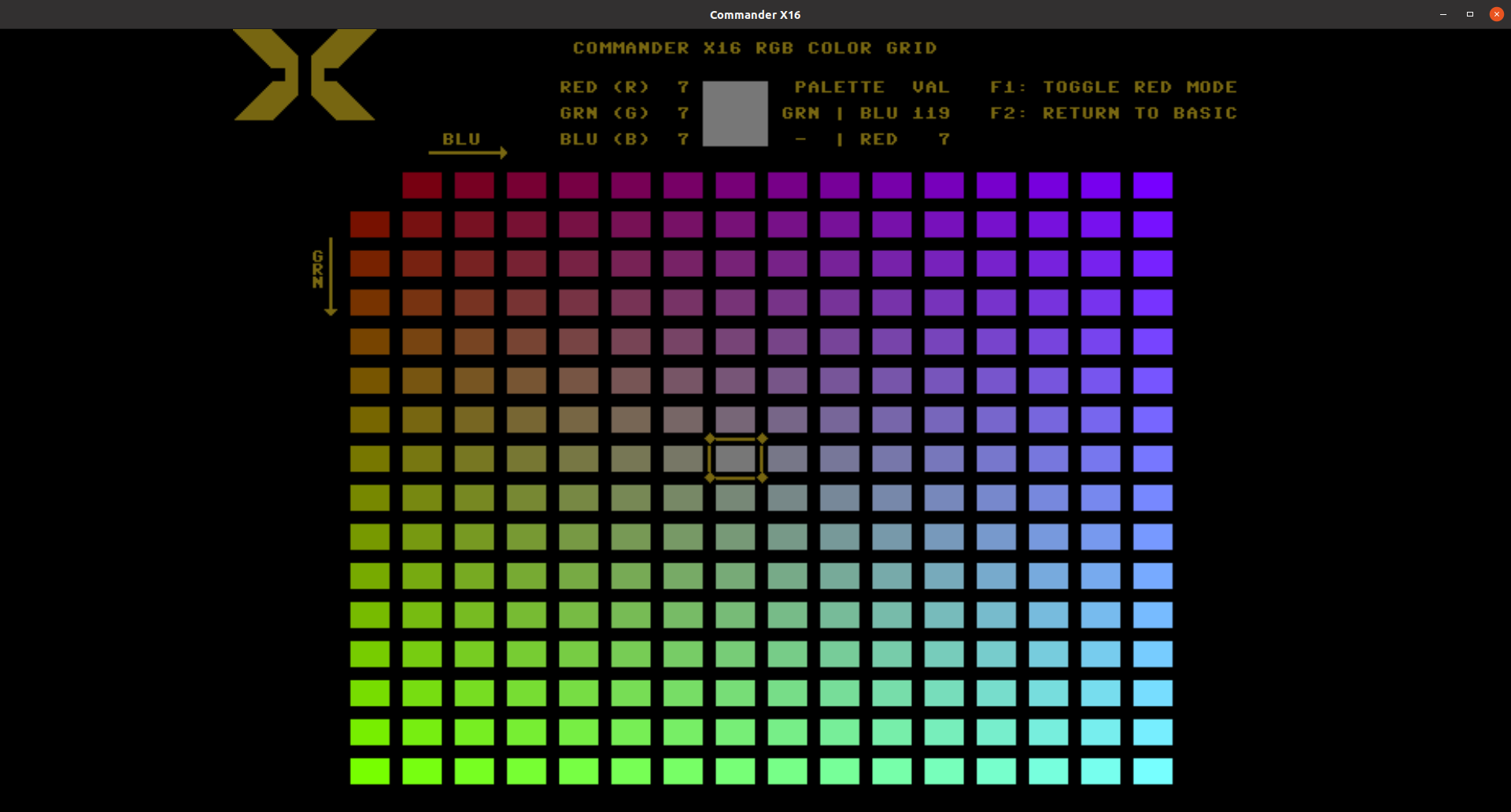
Task: Select the mauve swatch, green 6 blue 7
Action: [x=735, y=419]
